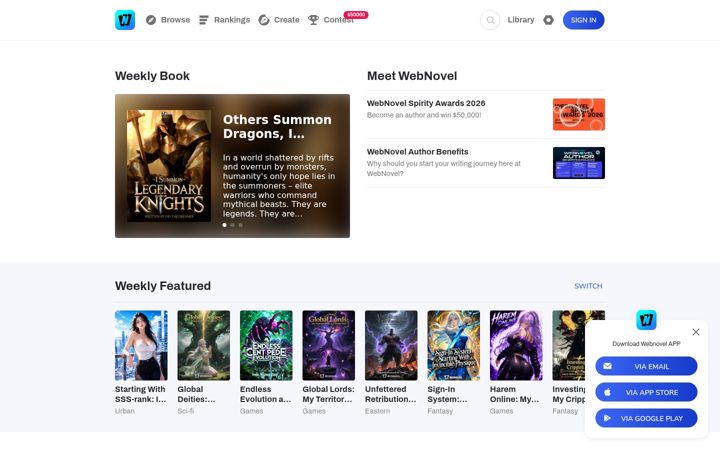Close the Download Webnovel APP popup
Screen dimensions: 720x450
[696, 332]
